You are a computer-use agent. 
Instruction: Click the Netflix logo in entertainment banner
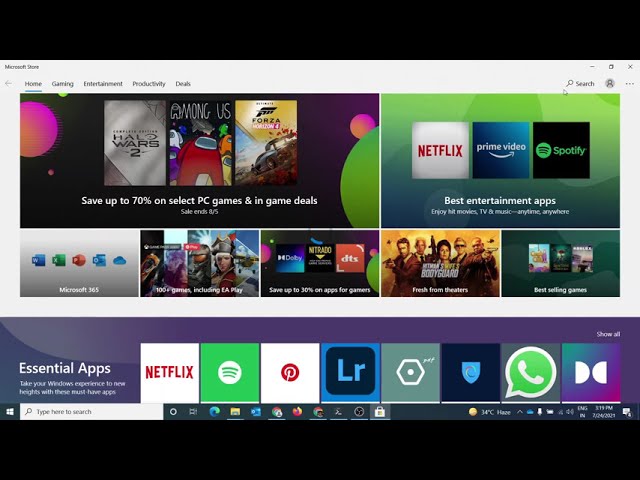point(440,150)
